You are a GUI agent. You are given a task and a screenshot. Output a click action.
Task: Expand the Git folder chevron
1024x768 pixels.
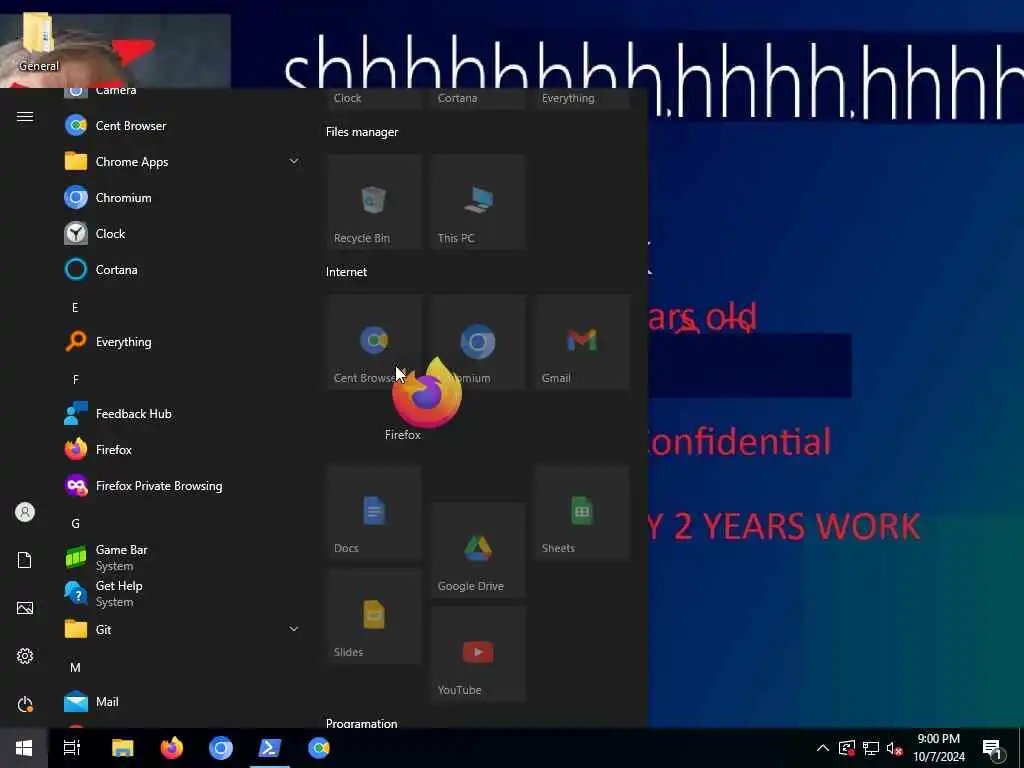click(294, 629)
